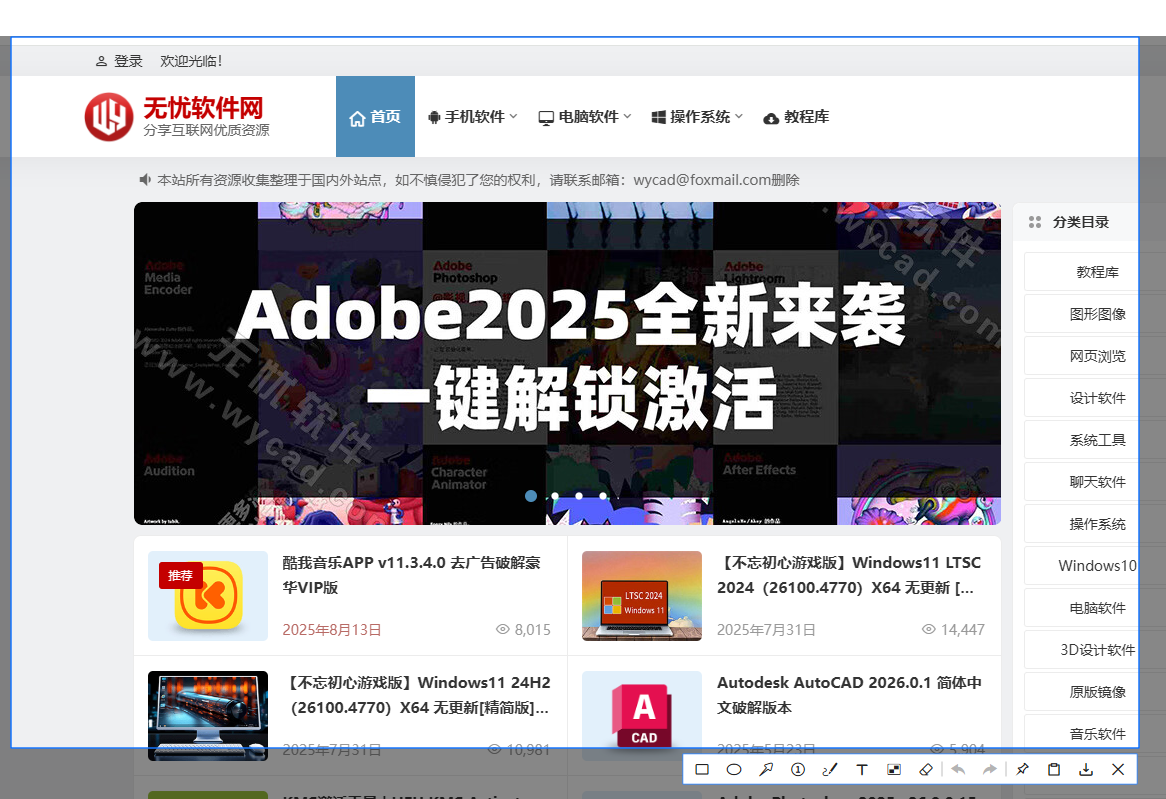Select the arrow annotation tool
Screen dimensions: 1166x799
pyautogui.click(x=766, y=769)
